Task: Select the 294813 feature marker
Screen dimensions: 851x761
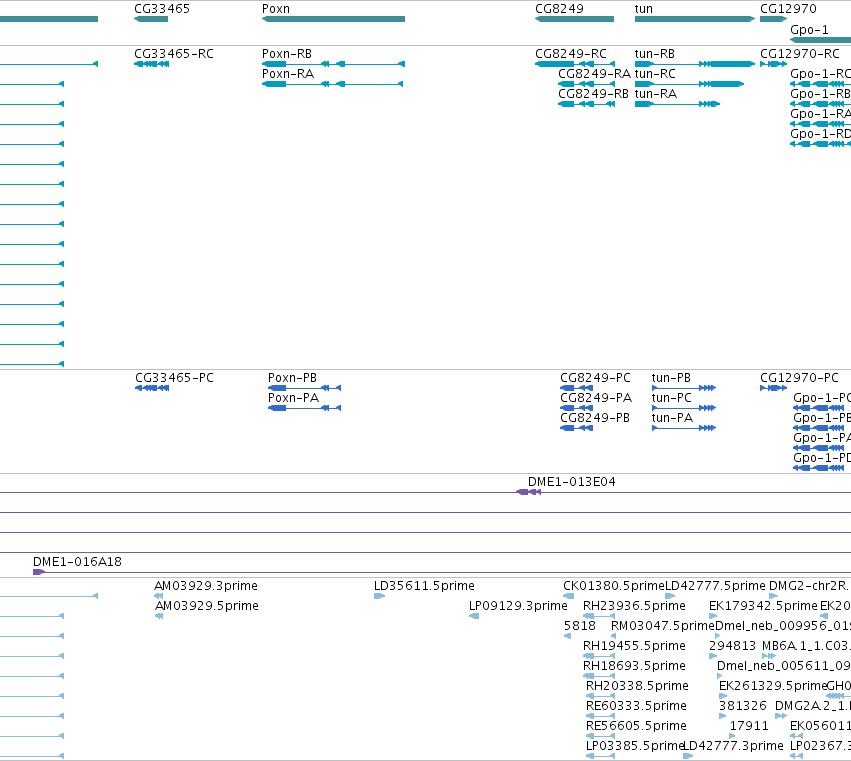Action: 713,656
